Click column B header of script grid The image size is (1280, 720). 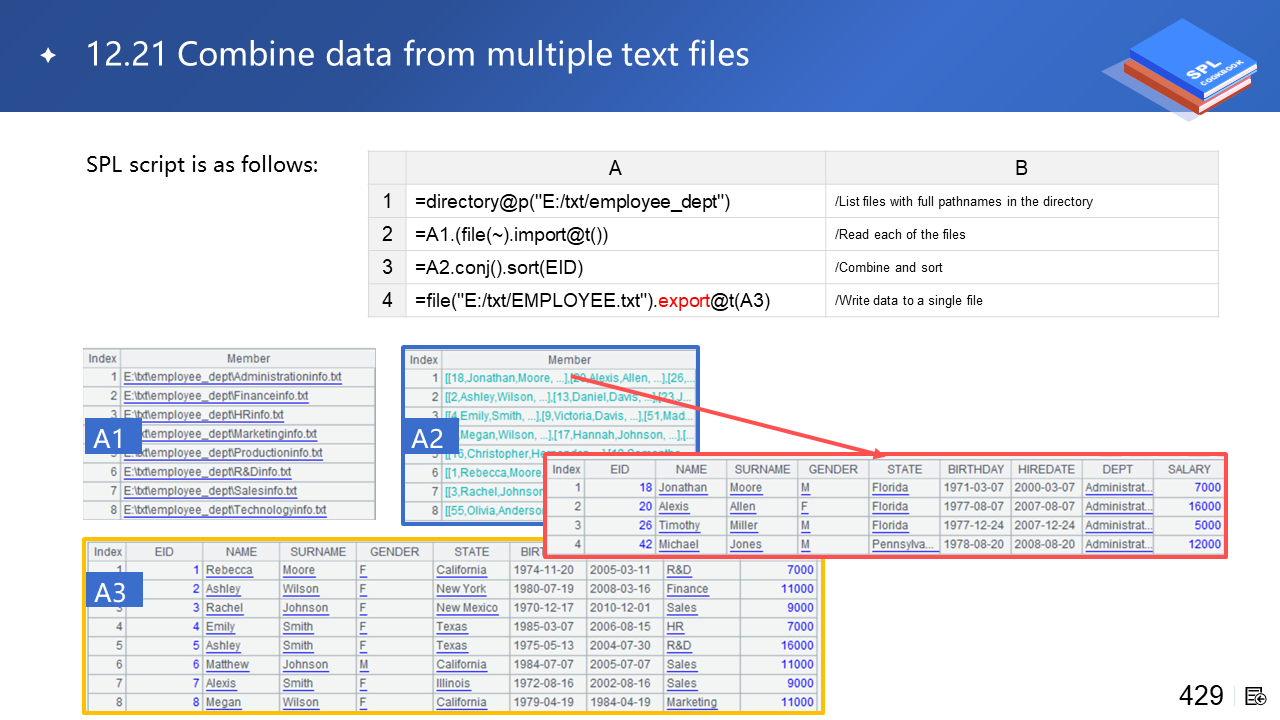[x=1021, y=168]
